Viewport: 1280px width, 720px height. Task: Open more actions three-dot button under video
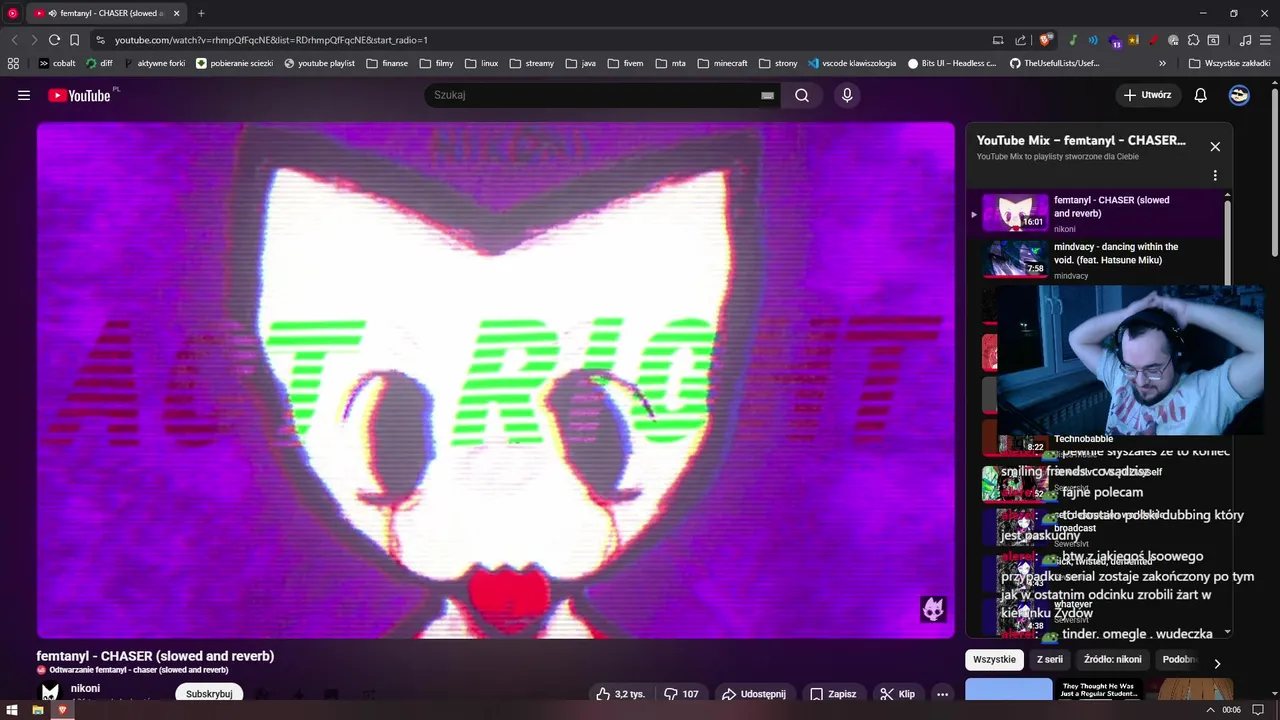pos(942,694)
